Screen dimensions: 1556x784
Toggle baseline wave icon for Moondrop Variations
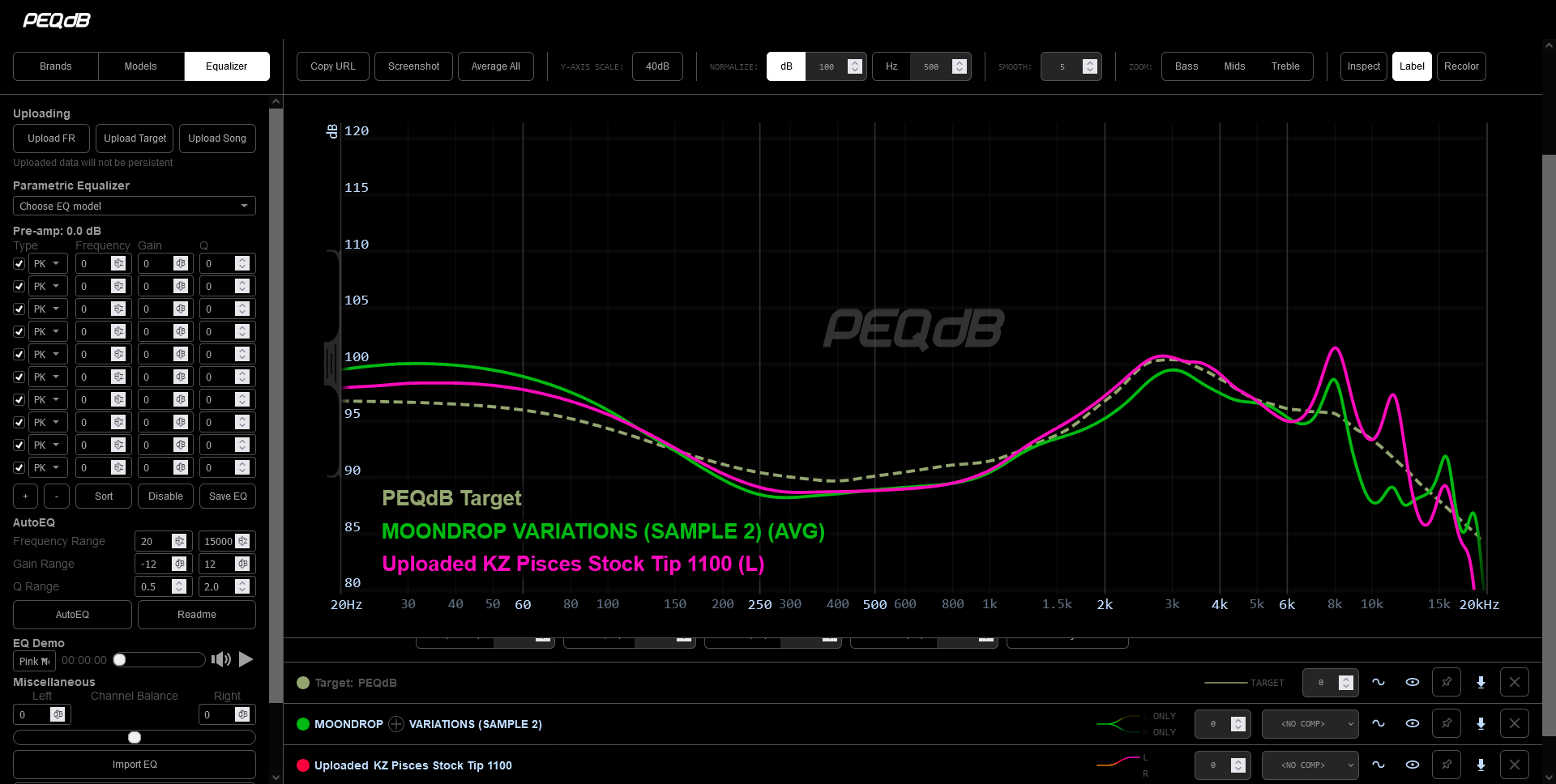(x=1378, y=724)
